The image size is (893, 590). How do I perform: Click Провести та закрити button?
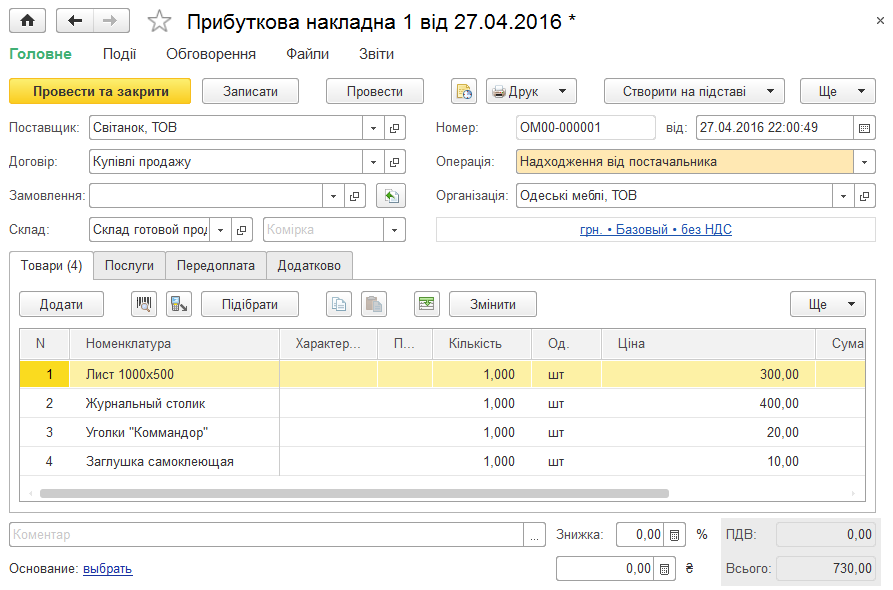tap(100, 91)
